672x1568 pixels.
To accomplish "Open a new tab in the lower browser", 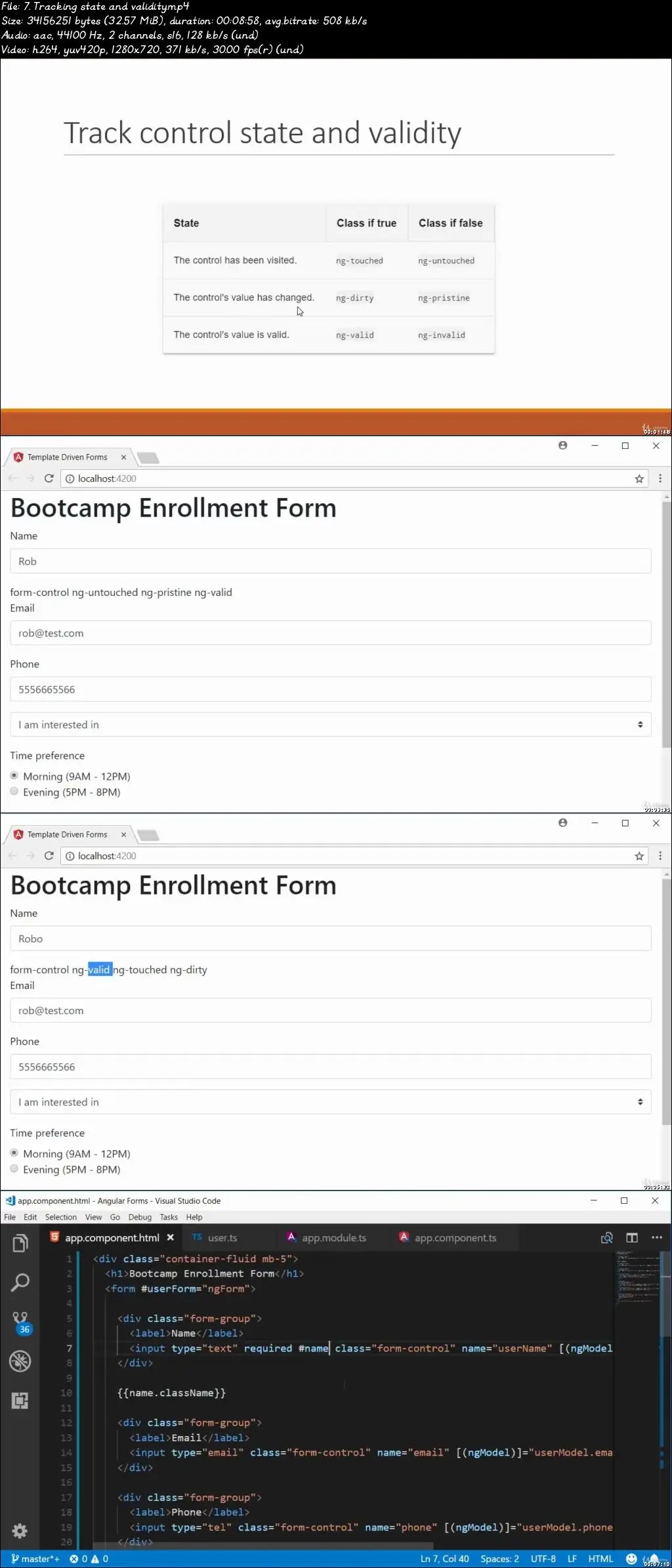I will pos(148,835).
